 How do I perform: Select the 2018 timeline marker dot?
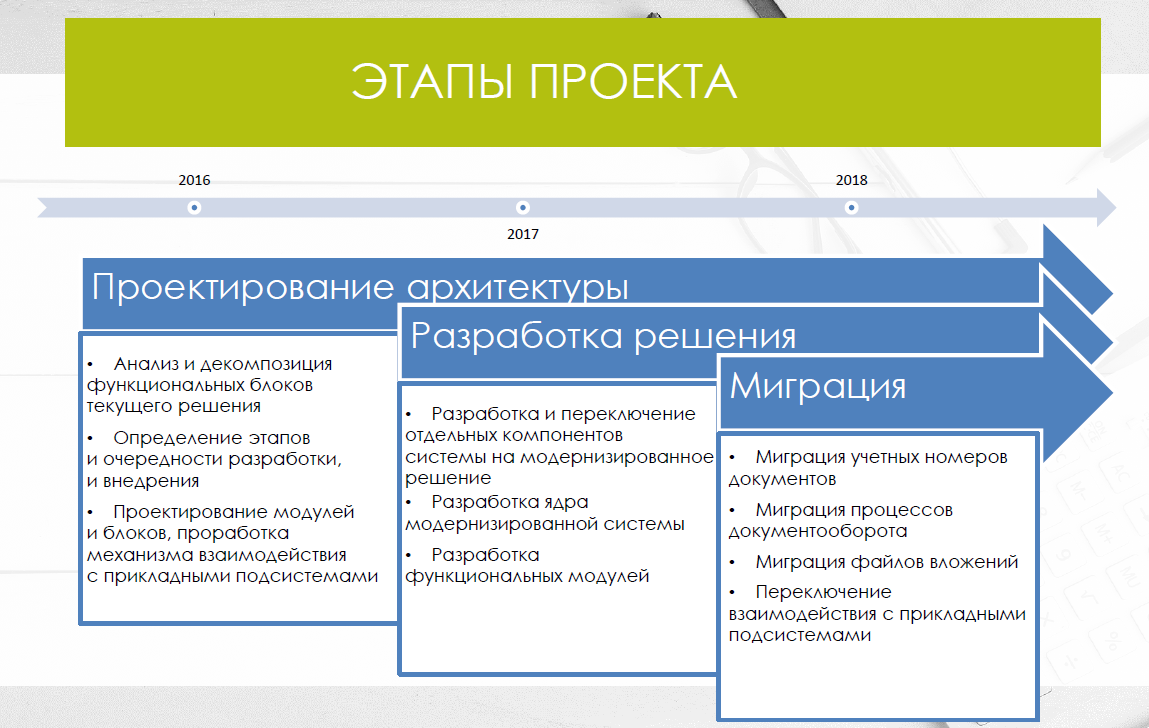click(x=851, y=208)
